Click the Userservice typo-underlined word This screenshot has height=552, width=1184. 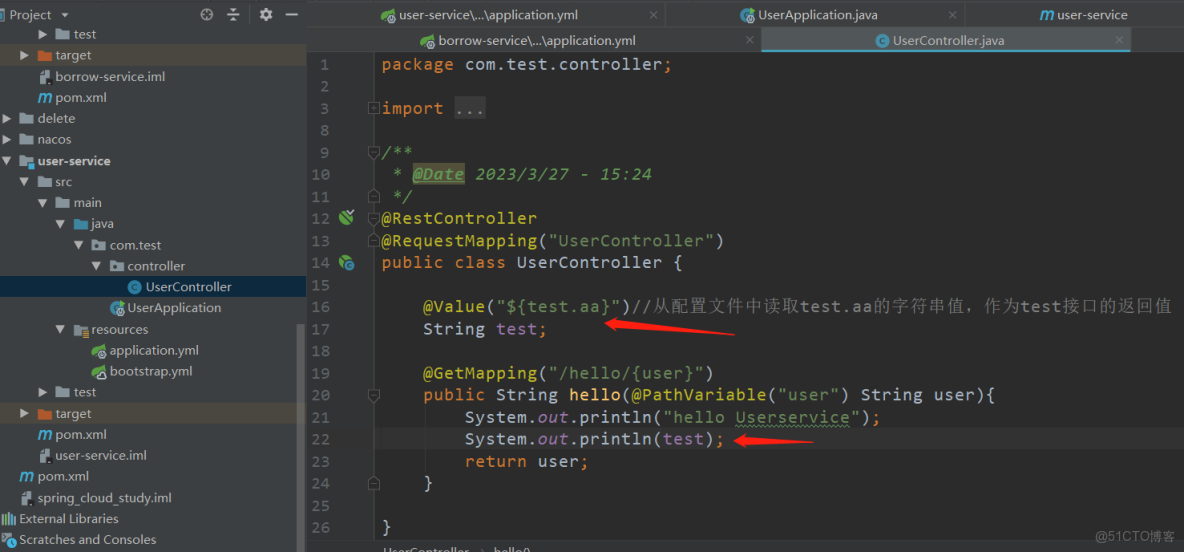pyautogui.click(x=793, y=418)
